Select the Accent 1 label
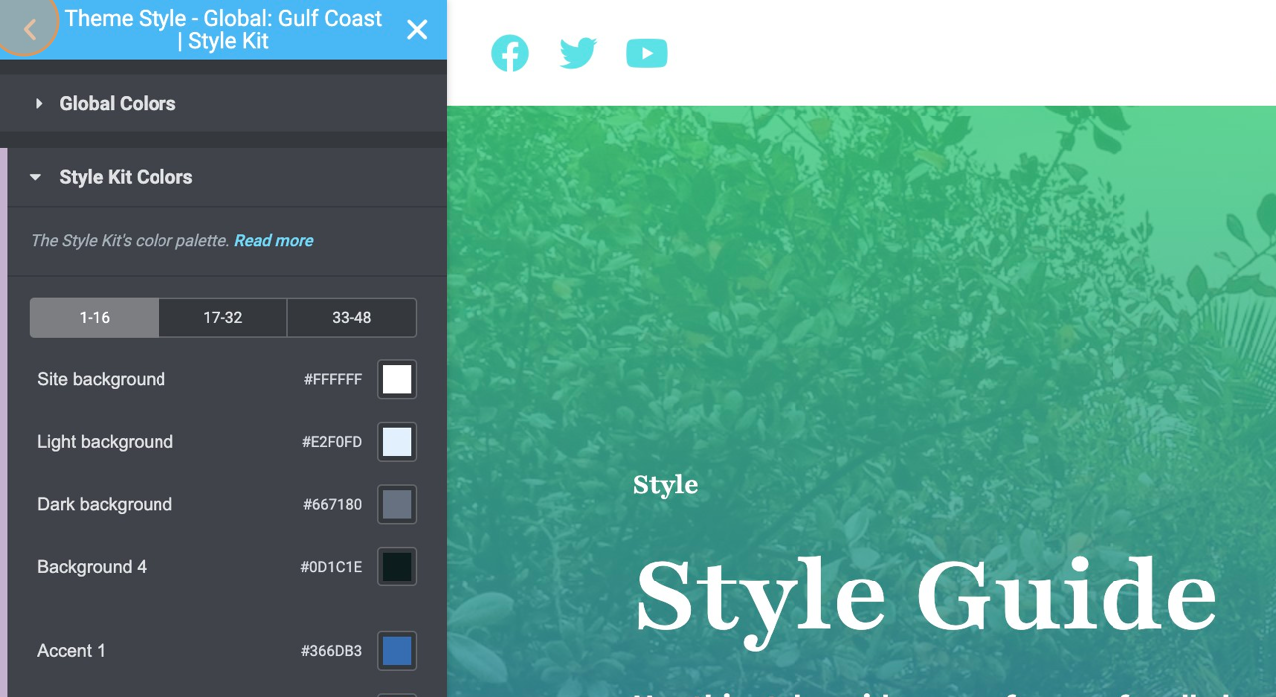This screenshot has height=697, width=1276. coord(71,651)
